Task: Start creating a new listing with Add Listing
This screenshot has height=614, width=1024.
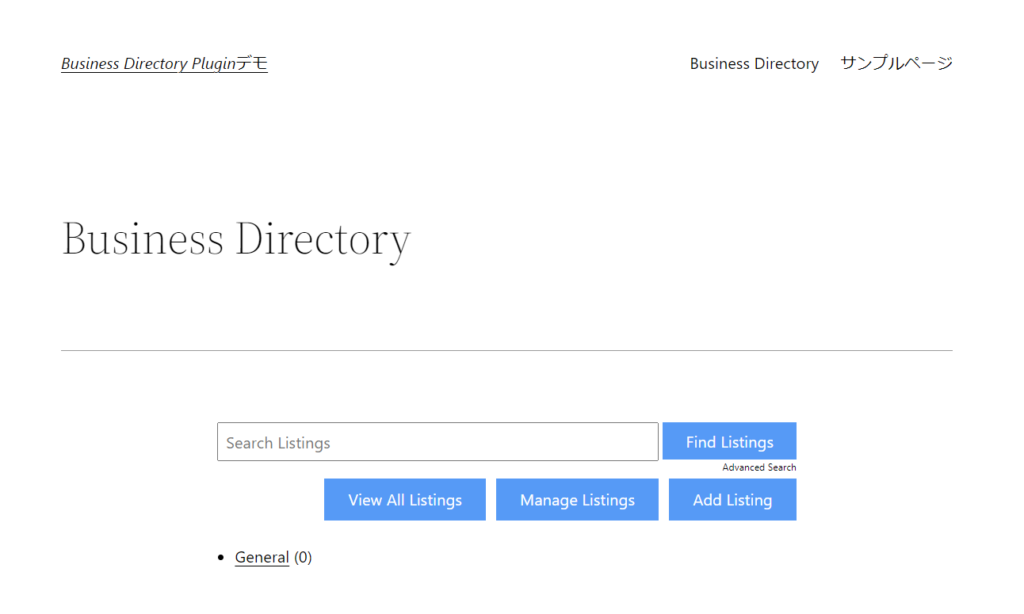Action: tap(732, 500)
